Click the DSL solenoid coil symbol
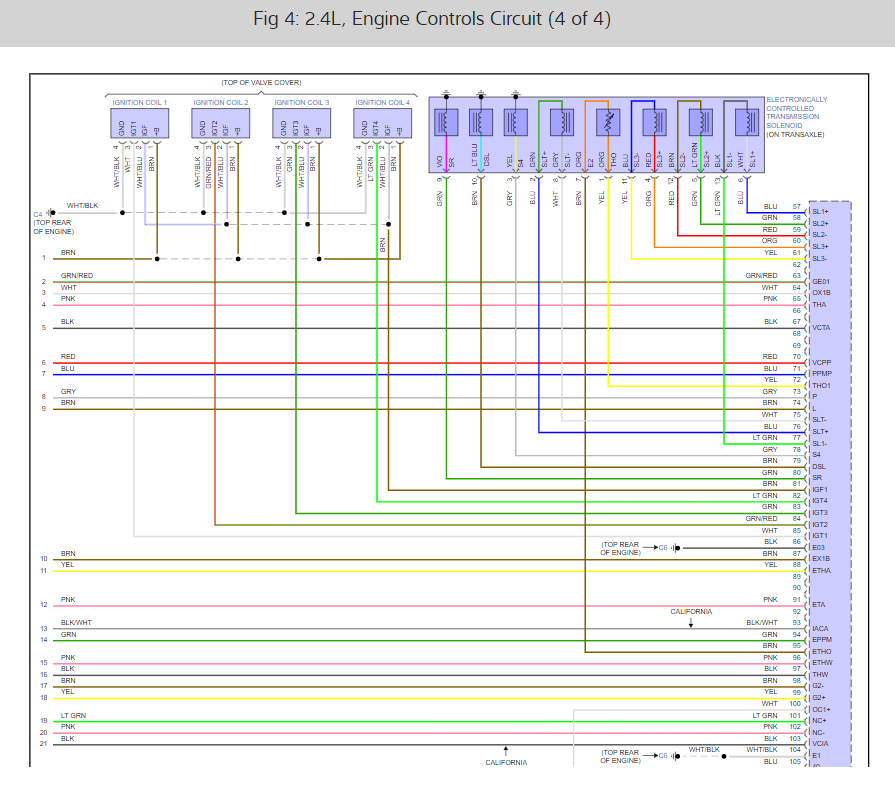Screen dimensions: 895x787 point(481,122)
